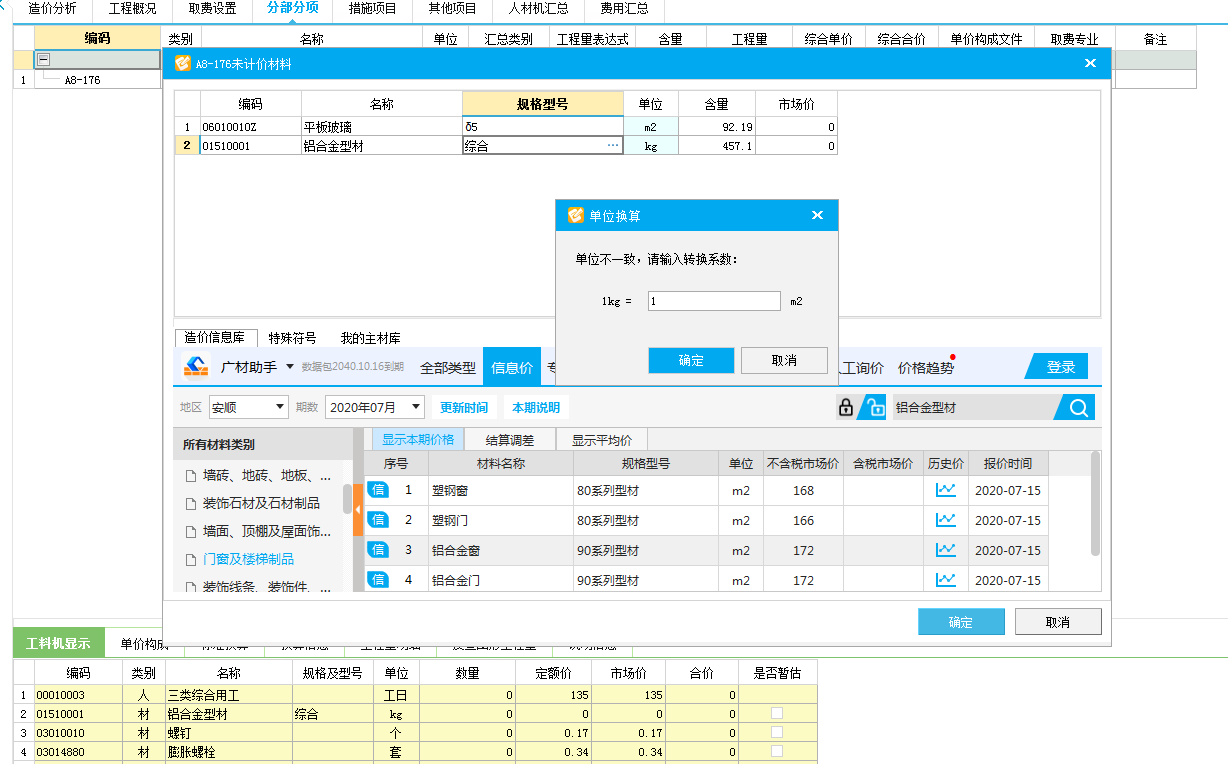The height and width of the screenshot is (764, 1228).
Task: Toggle 是否暂估 checkbox for 螺钉 row
Action: (777, 733)
